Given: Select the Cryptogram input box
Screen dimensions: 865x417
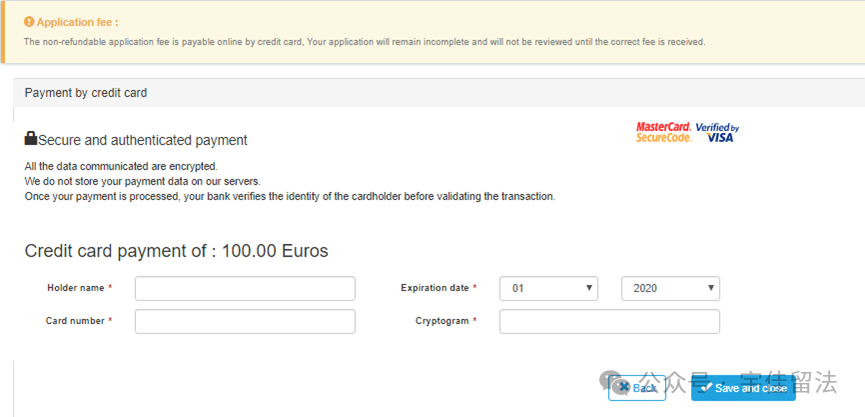Looking at the screenshot, I should pyautogui.click(x=609, y=321).
